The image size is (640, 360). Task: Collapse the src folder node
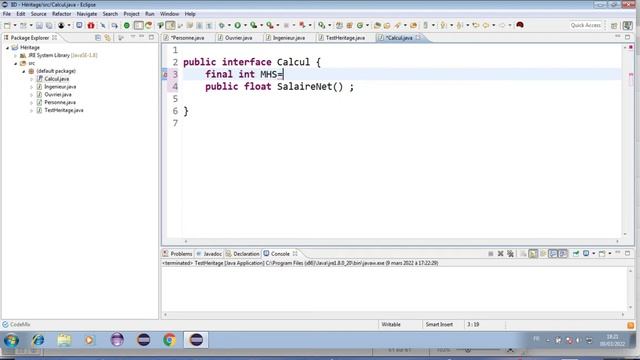coord(16,63)
